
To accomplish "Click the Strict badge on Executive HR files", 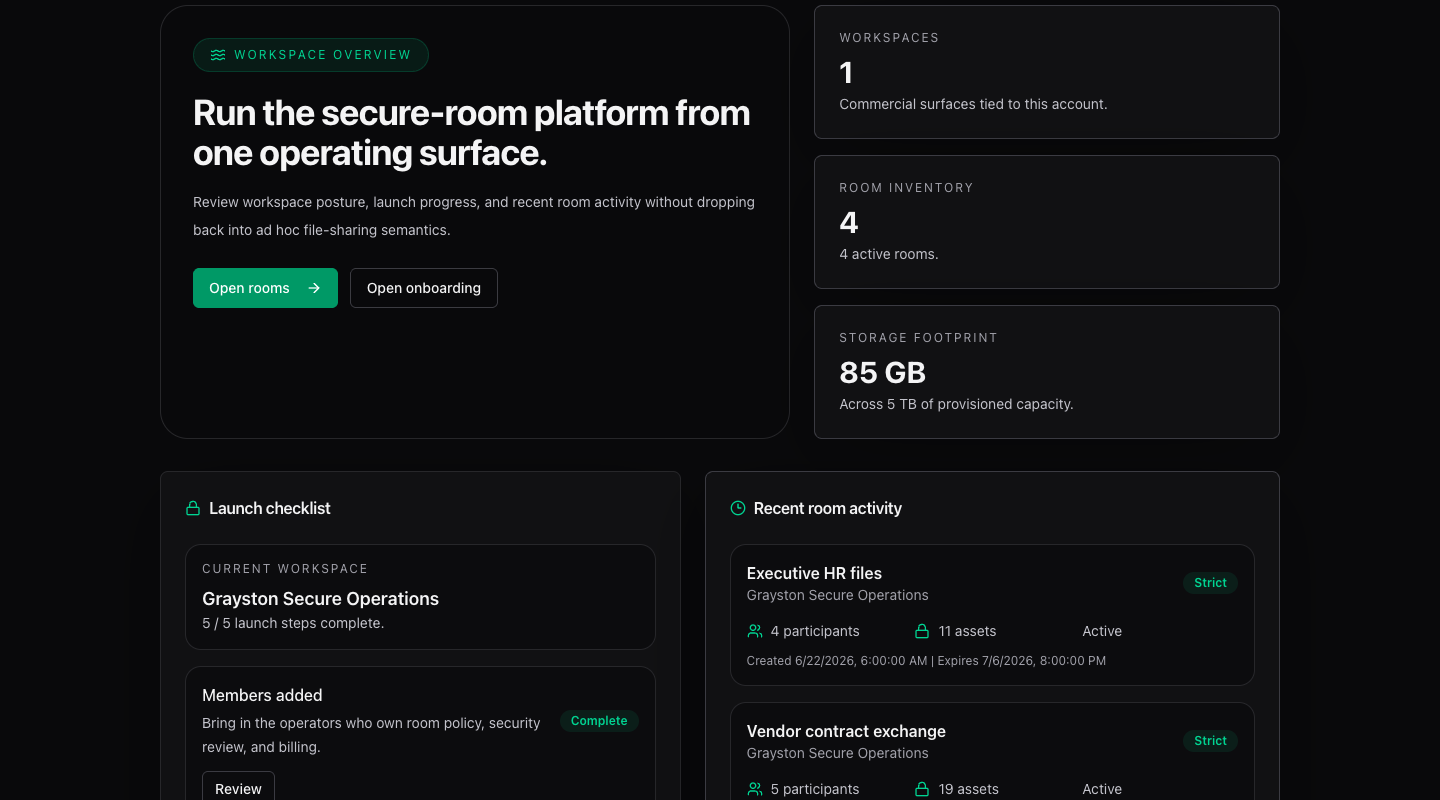I will tap(1210, 583).
